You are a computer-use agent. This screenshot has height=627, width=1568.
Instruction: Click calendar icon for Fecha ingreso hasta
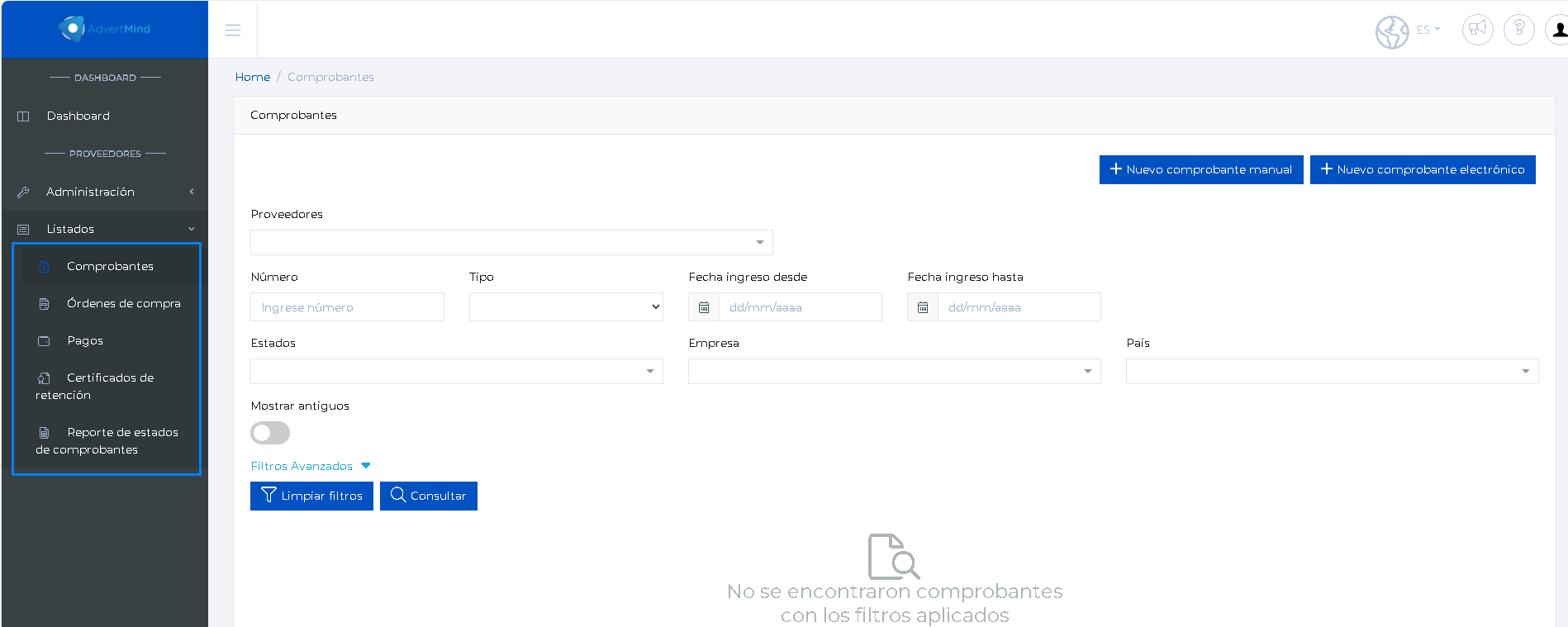pyautogui.click(x=923, y=307)
